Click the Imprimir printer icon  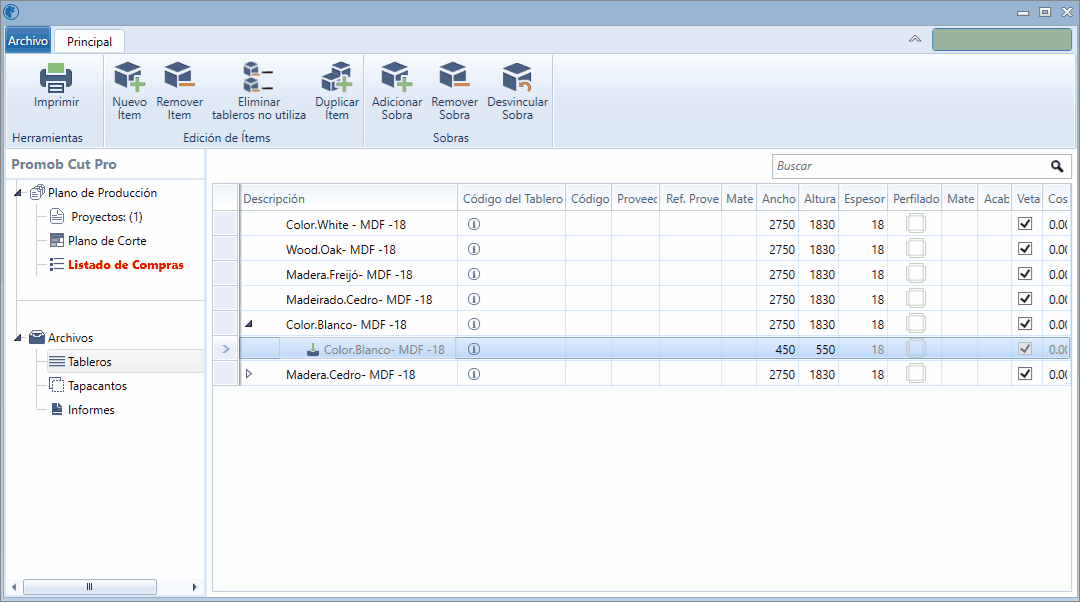tap(56, 78)
